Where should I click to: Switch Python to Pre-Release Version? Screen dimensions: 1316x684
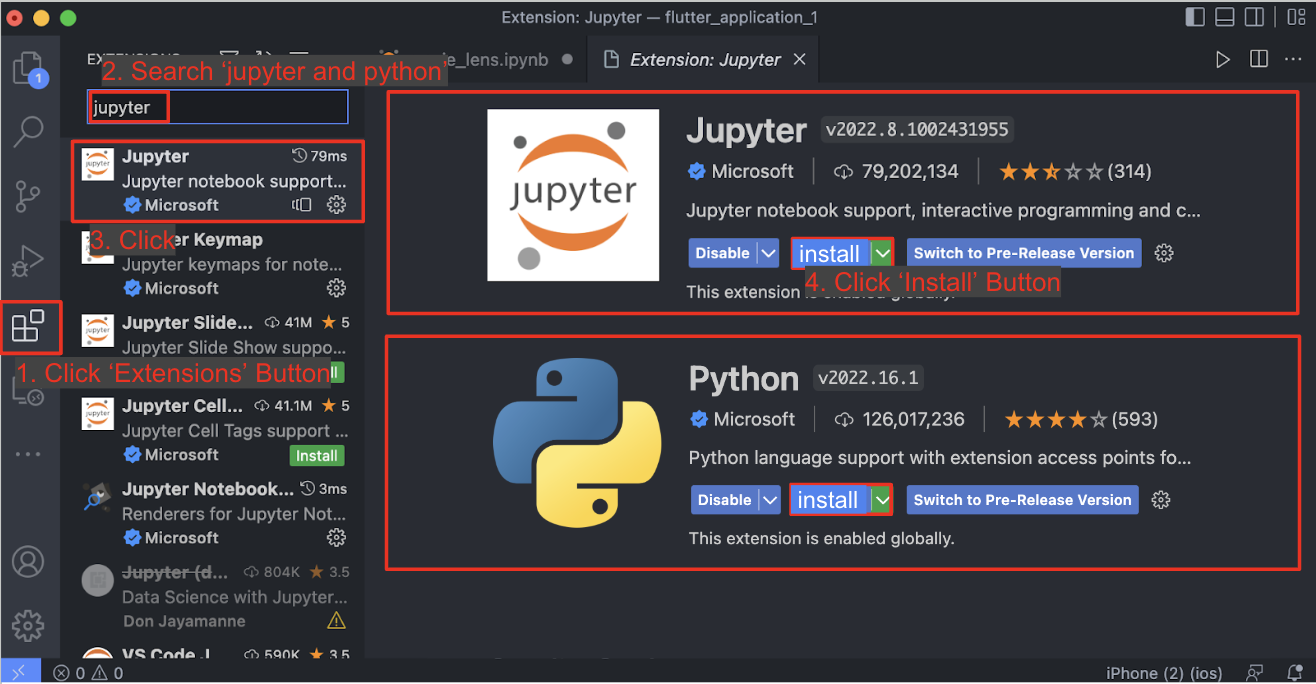(1022, 500)
